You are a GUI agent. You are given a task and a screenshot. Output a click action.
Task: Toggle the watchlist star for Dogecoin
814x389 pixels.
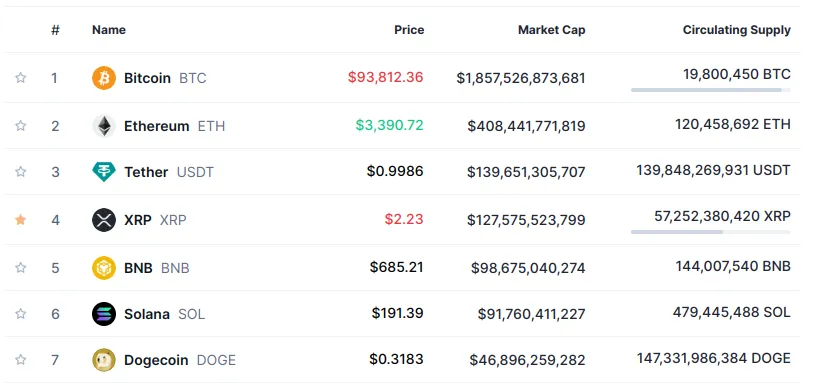(20, 360)
